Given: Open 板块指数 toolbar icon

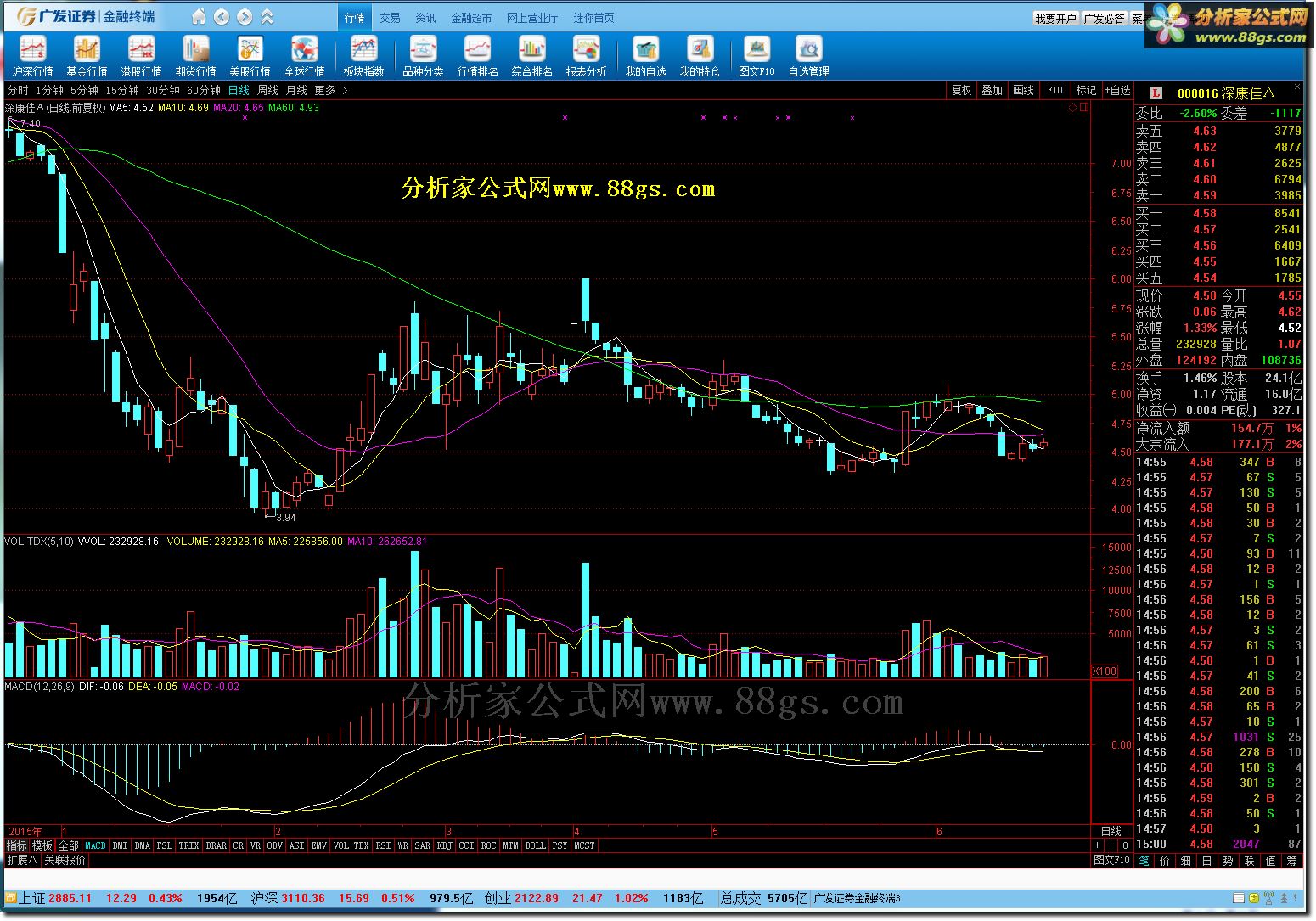Looking at the screenshot, I should 363,57.
